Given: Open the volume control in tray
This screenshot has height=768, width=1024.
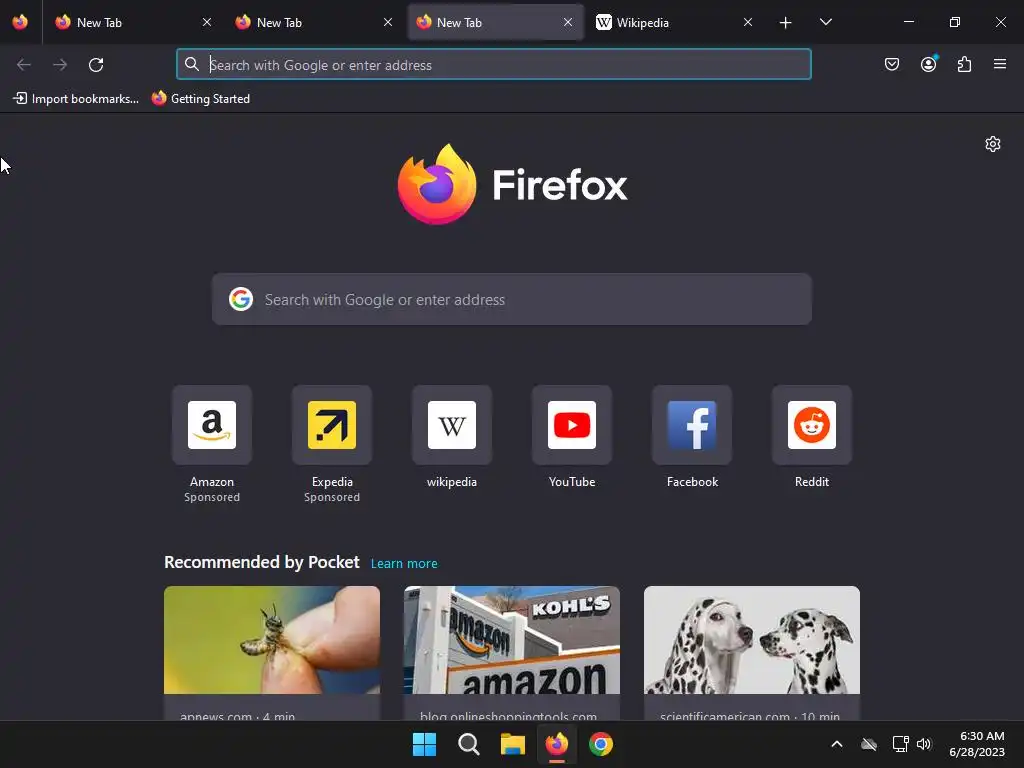Looking at the screenshot, I should pos(924,744).
